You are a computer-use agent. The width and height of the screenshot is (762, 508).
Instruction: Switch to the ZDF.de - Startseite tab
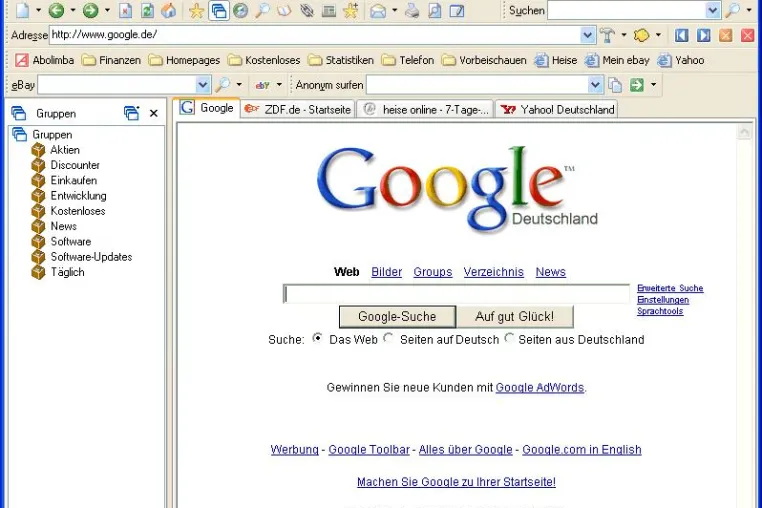[x=298, y=110]
